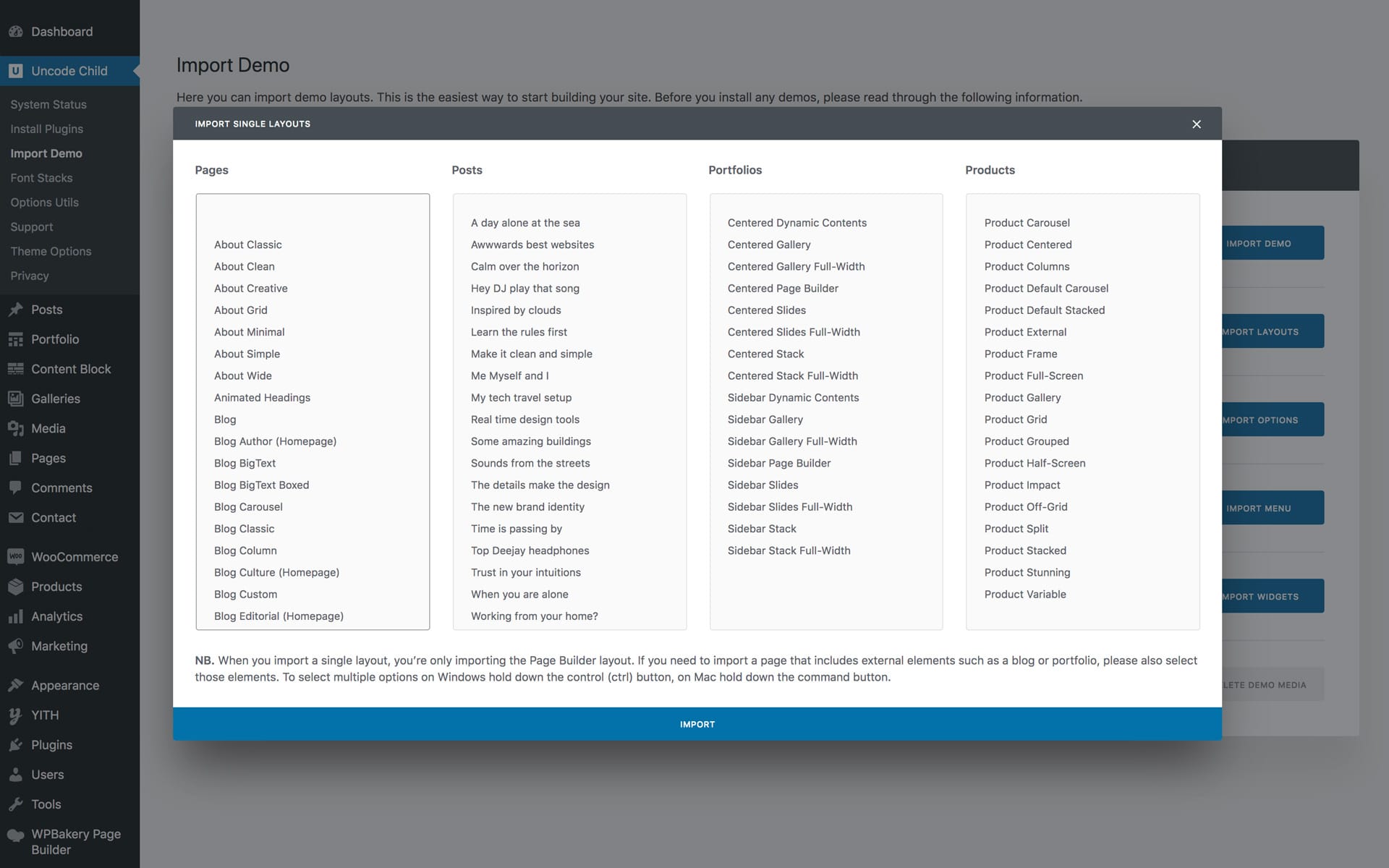The width and height of the screenshot is (1389, 868).
Task: Click the Analytics bar chart icon
Action: 15,616
